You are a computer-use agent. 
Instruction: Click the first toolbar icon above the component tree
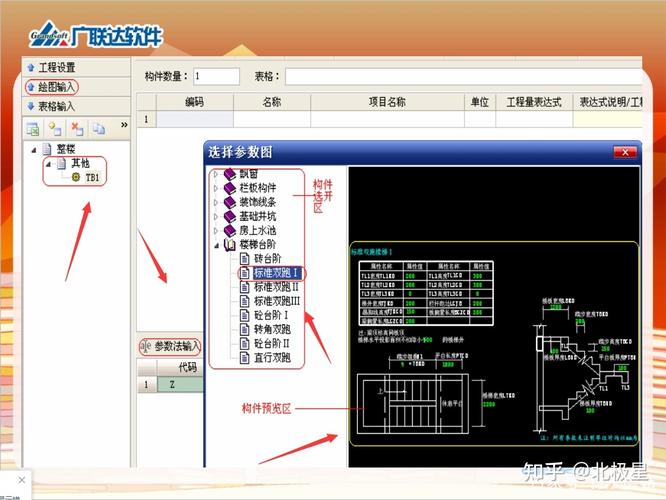33,128
